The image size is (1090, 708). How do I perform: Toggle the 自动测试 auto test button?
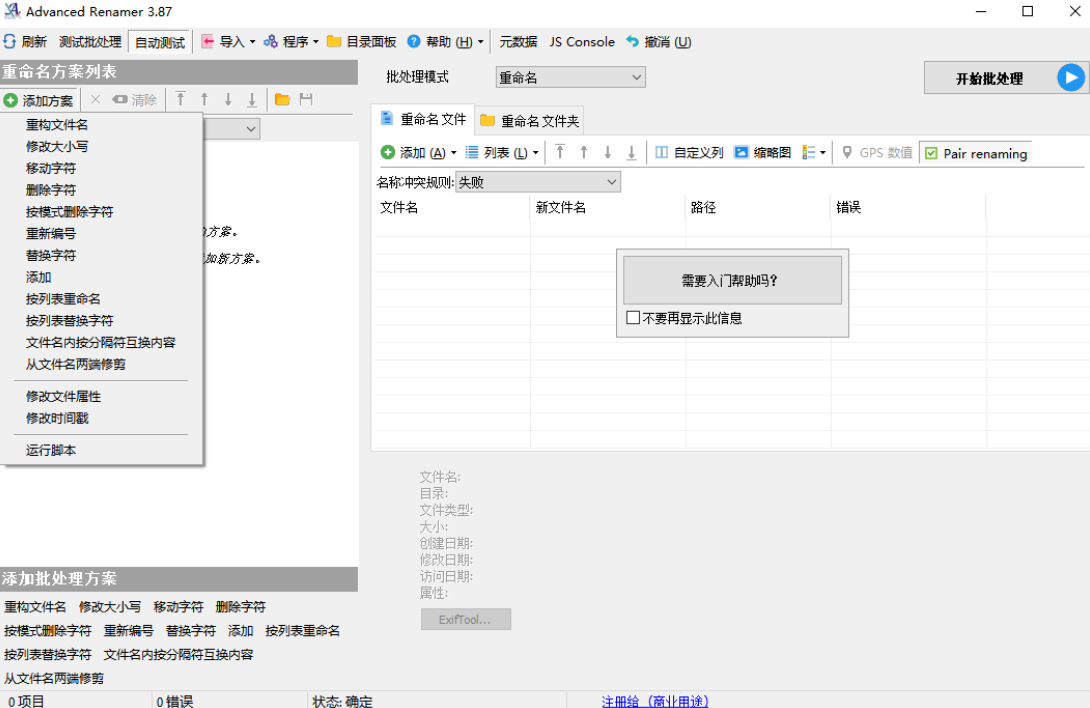point(160,42)
